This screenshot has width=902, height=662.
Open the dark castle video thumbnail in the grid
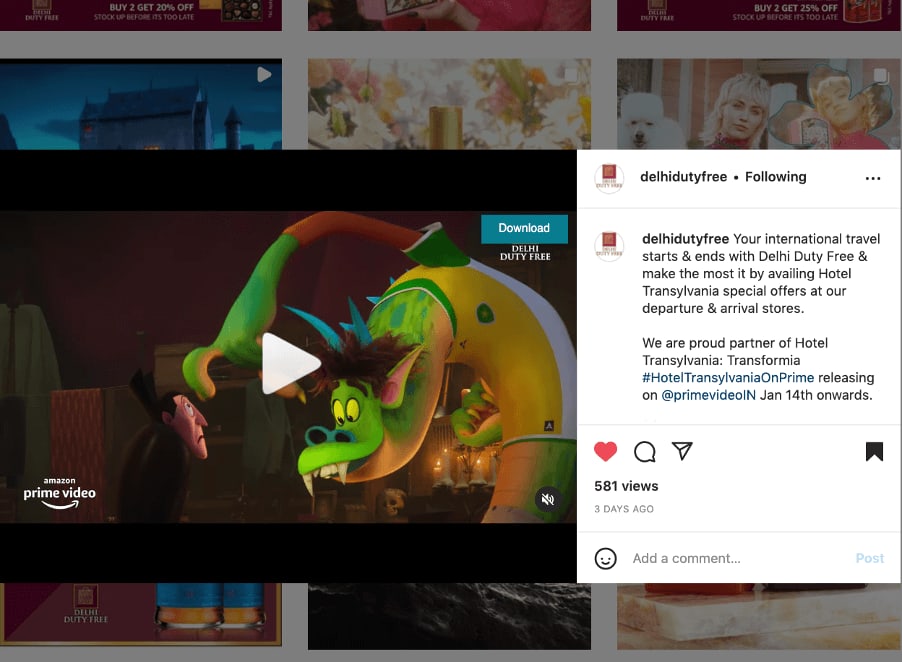141,104
